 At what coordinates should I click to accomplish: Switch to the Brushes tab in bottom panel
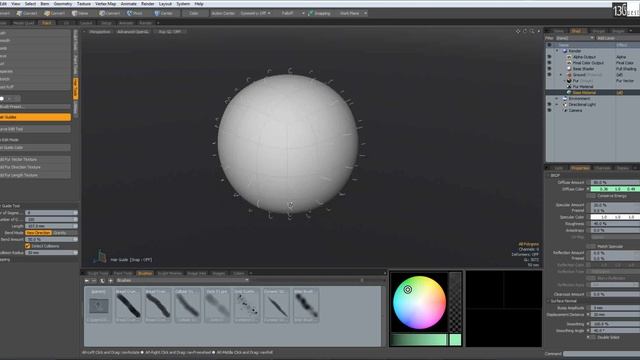(x=145, y=273)
